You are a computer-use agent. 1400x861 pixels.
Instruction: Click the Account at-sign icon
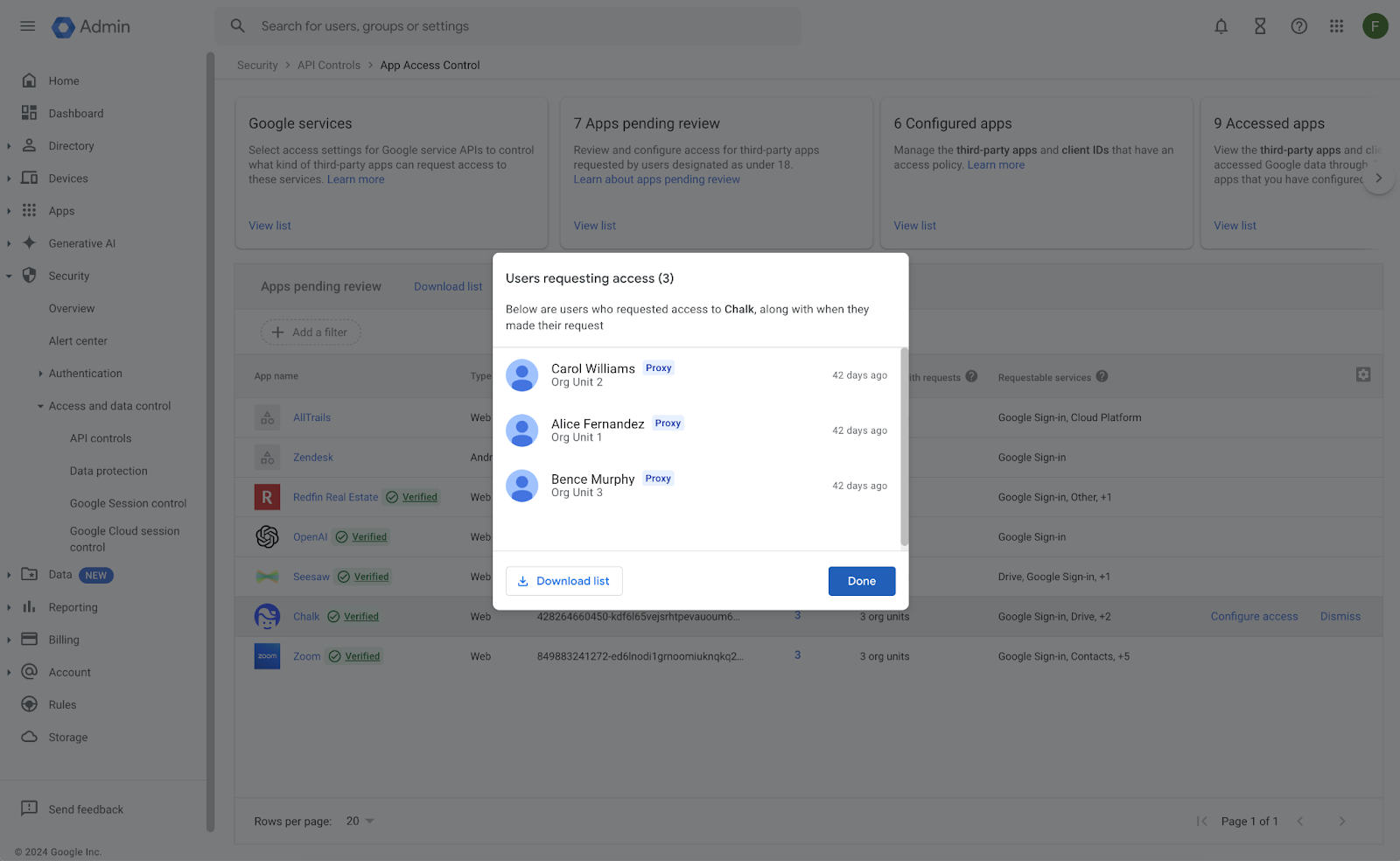coord(30,671)
